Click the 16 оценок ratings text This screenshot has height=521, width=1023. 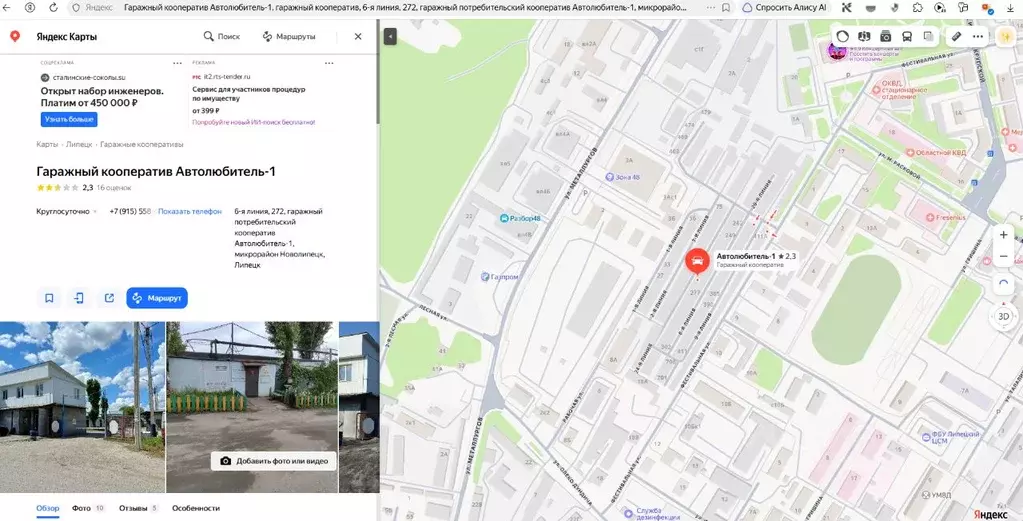[x=114, y=188]
